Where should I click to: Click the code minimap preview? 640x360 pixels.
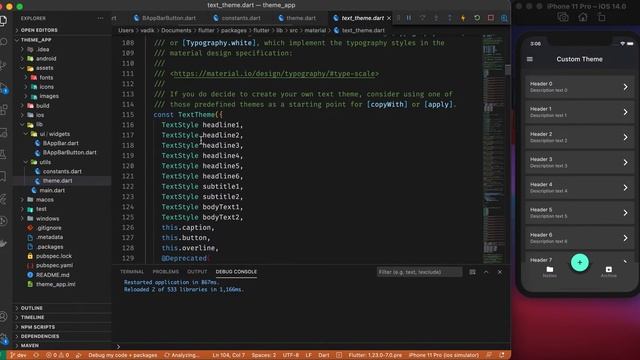pyautogui.click(x=493, y=149)
